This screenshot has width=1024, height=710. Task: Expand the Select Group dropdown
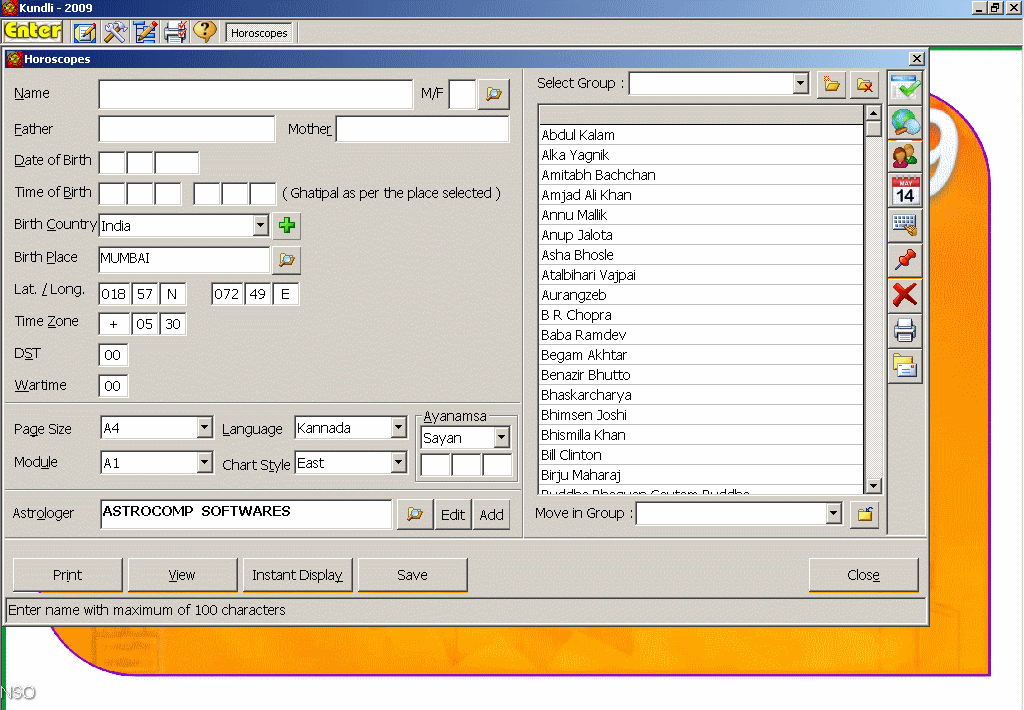tap(800, 84)
